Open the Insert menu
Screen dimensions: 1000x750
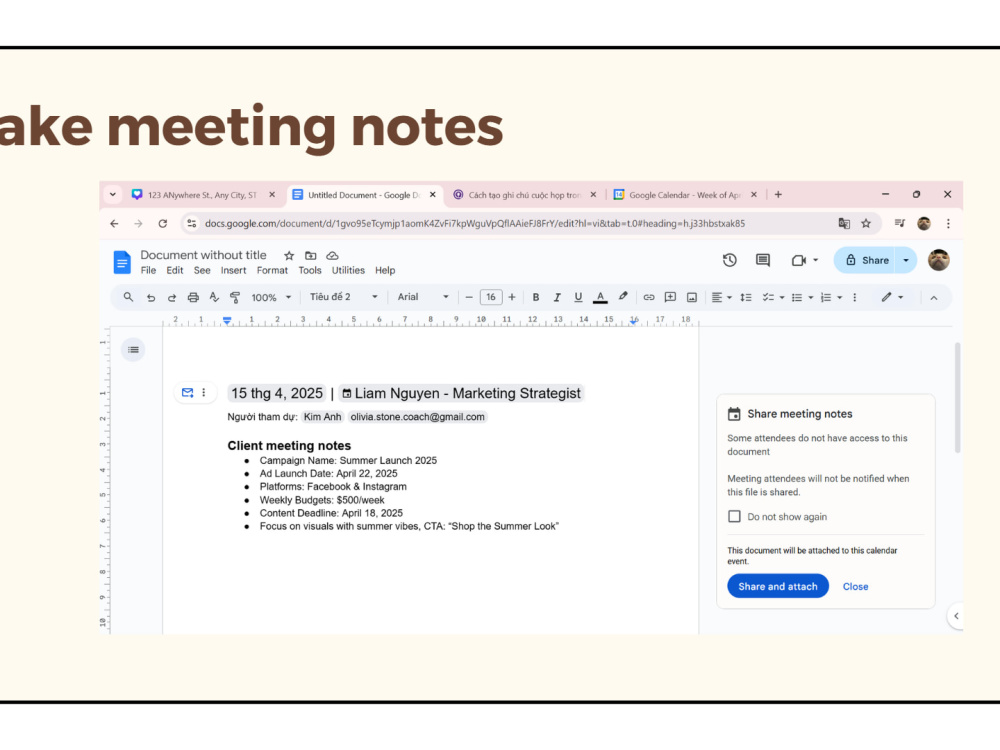(x=233, y=270)
